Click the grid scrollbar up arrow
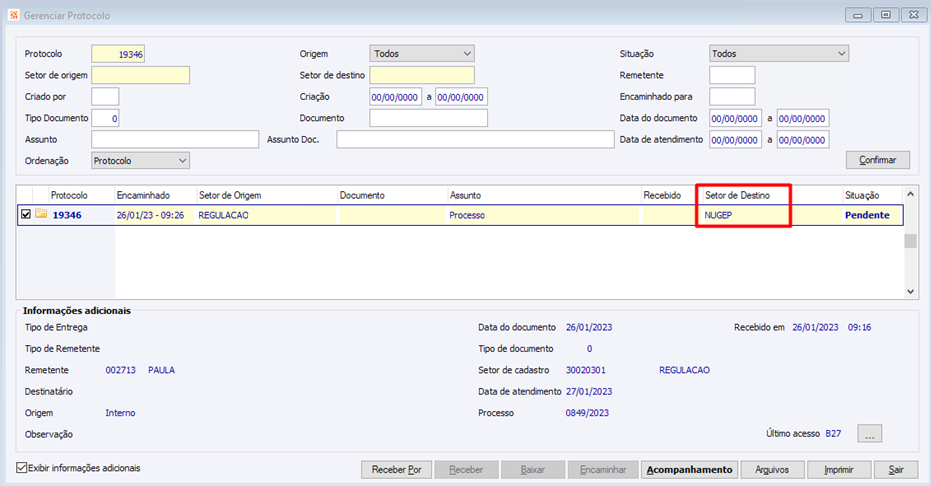Viewport: 931px width, 486px height. (x=910, y=194)
